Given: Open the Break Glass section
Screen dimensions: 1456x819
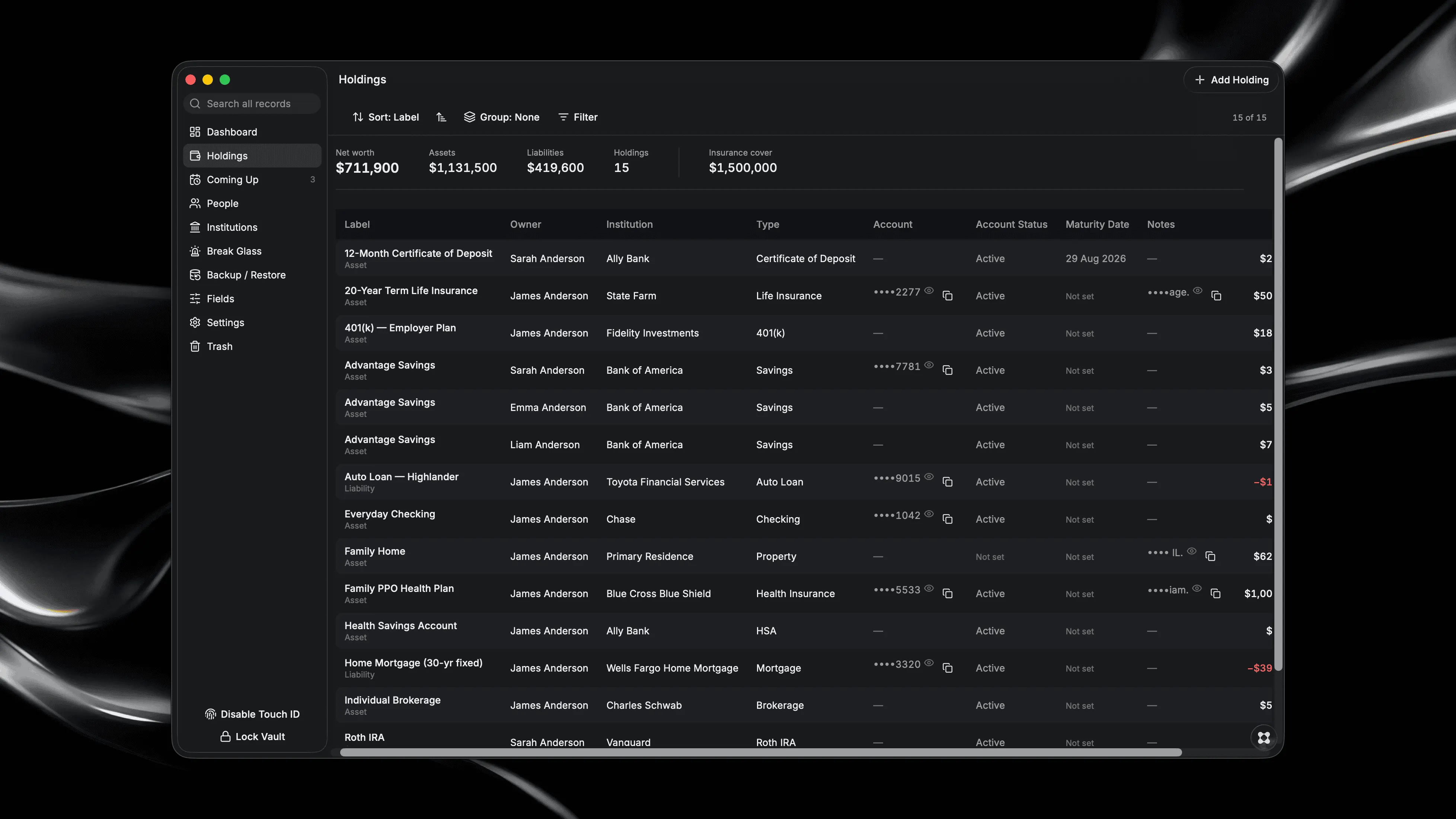Looking at the screenshot, I should tap(252, 251).
